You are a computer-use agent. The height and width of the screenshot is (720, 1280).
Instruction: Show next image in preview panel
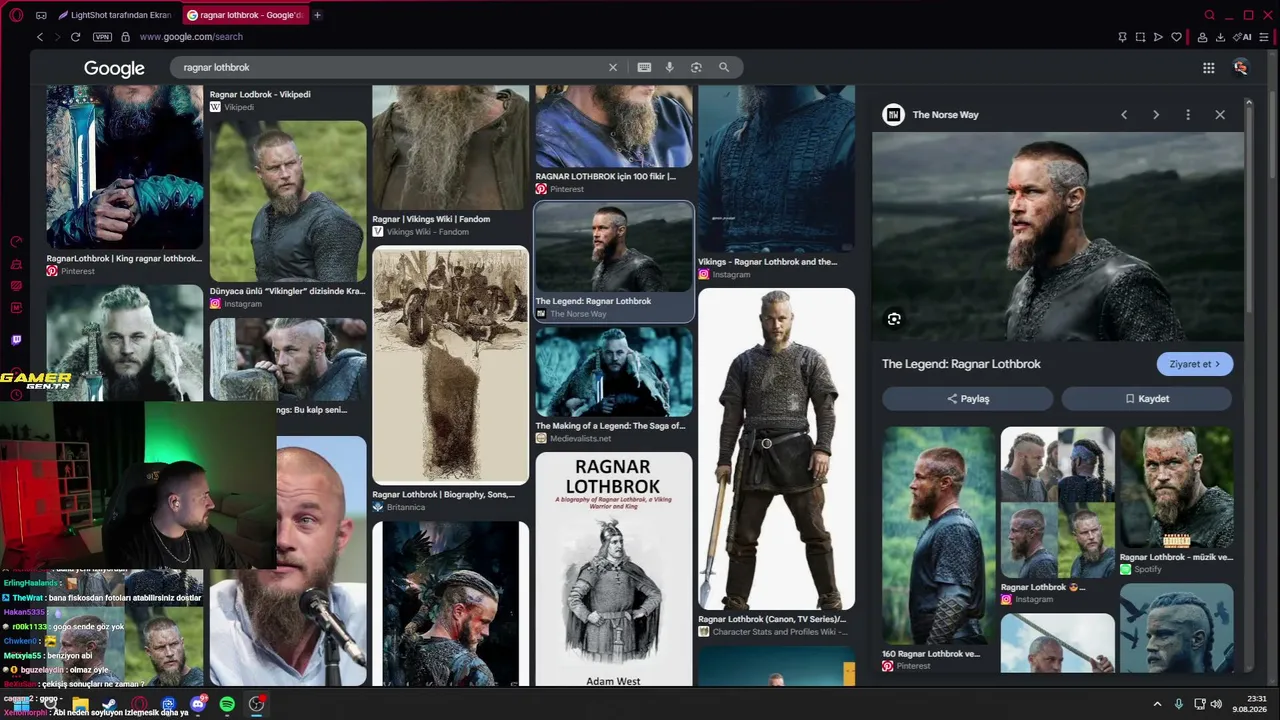pyautogui.click(x=1156, y=115)
